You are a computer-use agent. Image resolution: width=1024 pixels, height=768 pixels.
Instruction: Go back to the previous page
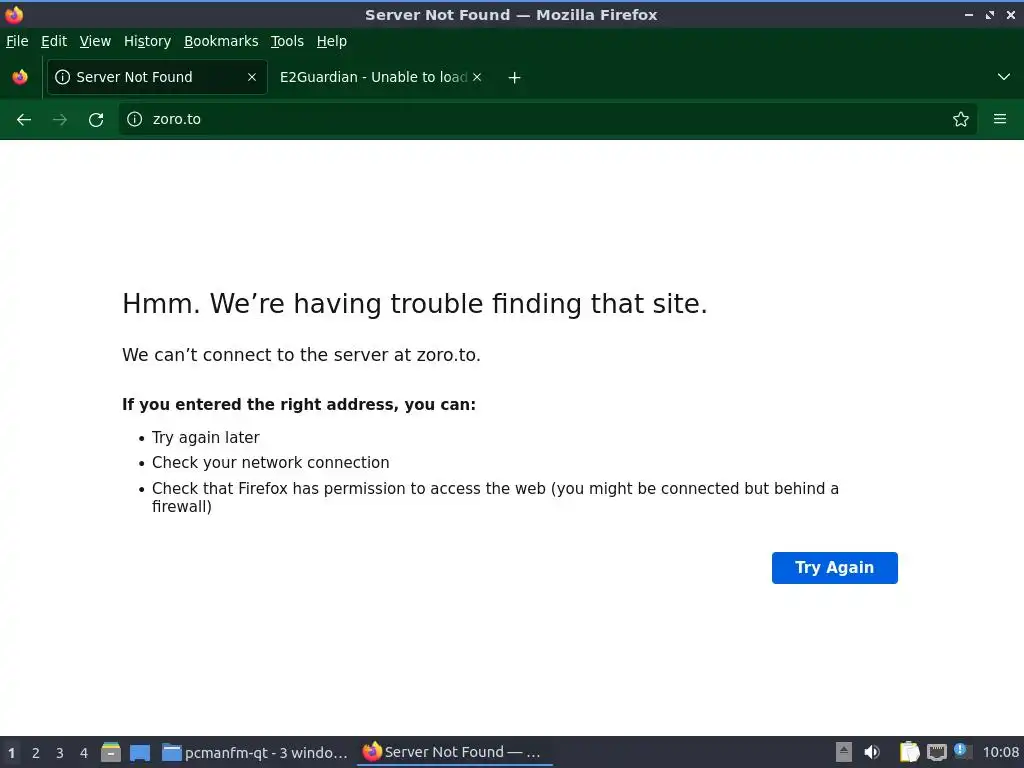[24, 120]
